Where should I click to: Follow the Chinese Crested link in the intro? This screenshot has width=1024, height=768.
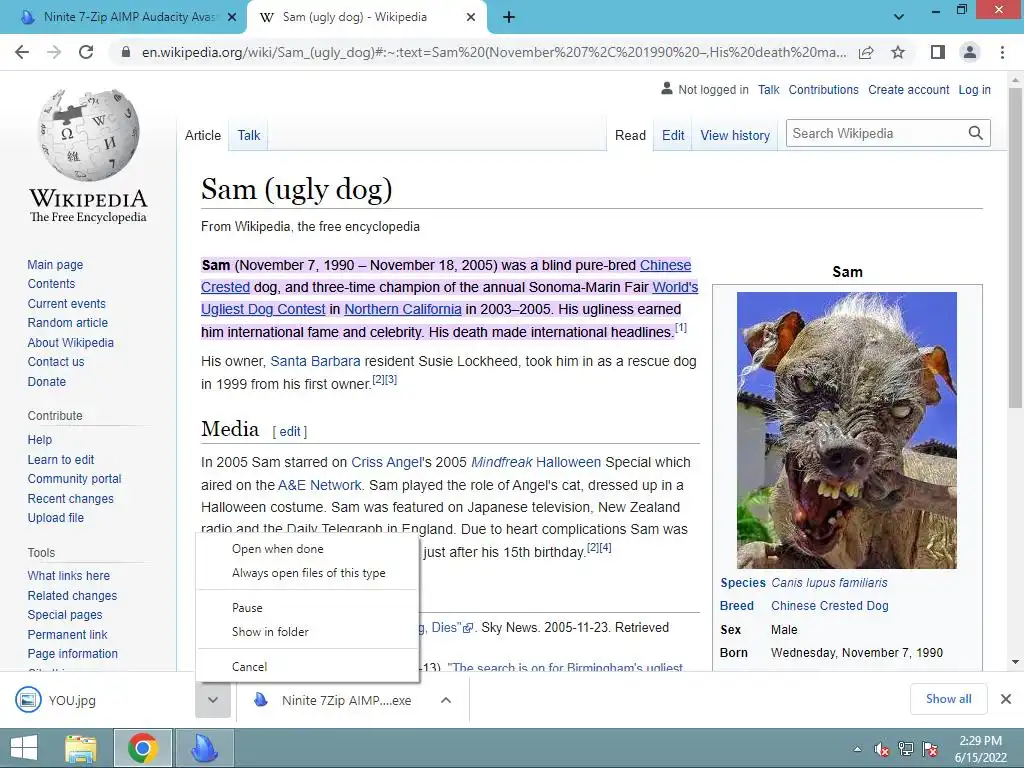click(x=665, y=265)
